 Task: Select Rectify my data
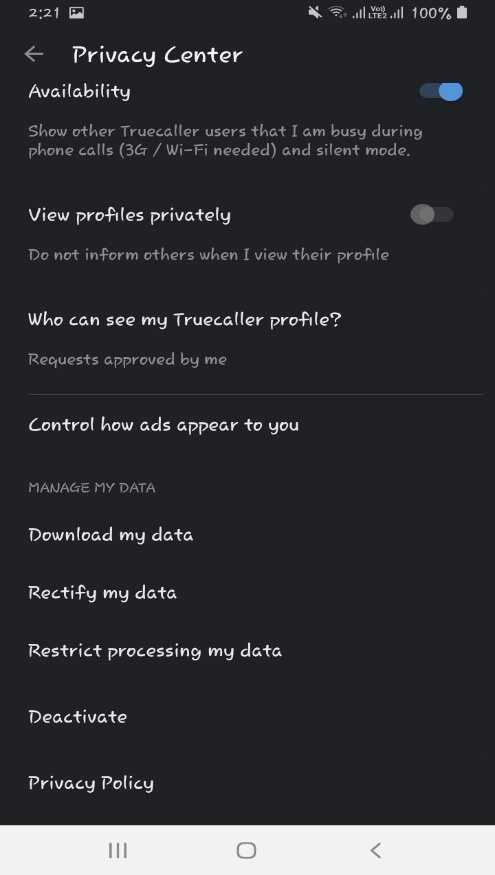[x=102, y=593]
